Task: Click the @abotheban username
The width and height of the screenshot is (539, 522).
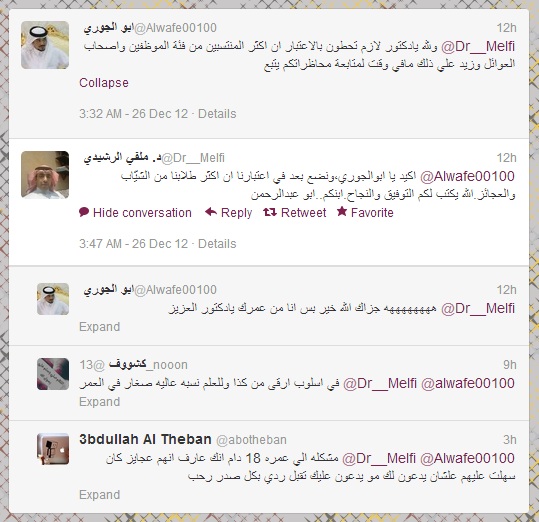Action: (251, 440)
